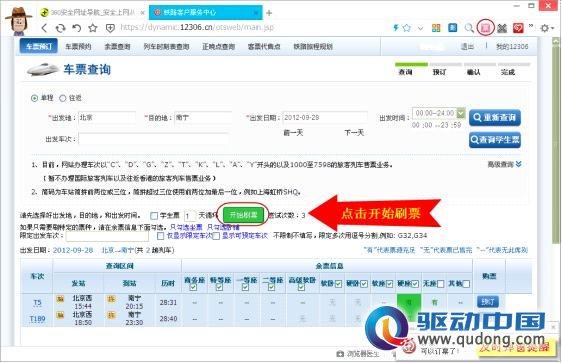Image resolution: width=562 pixels, height=363 pixels.
Task: Select the 单程 one-way radio button
Action: pos(34,98)
